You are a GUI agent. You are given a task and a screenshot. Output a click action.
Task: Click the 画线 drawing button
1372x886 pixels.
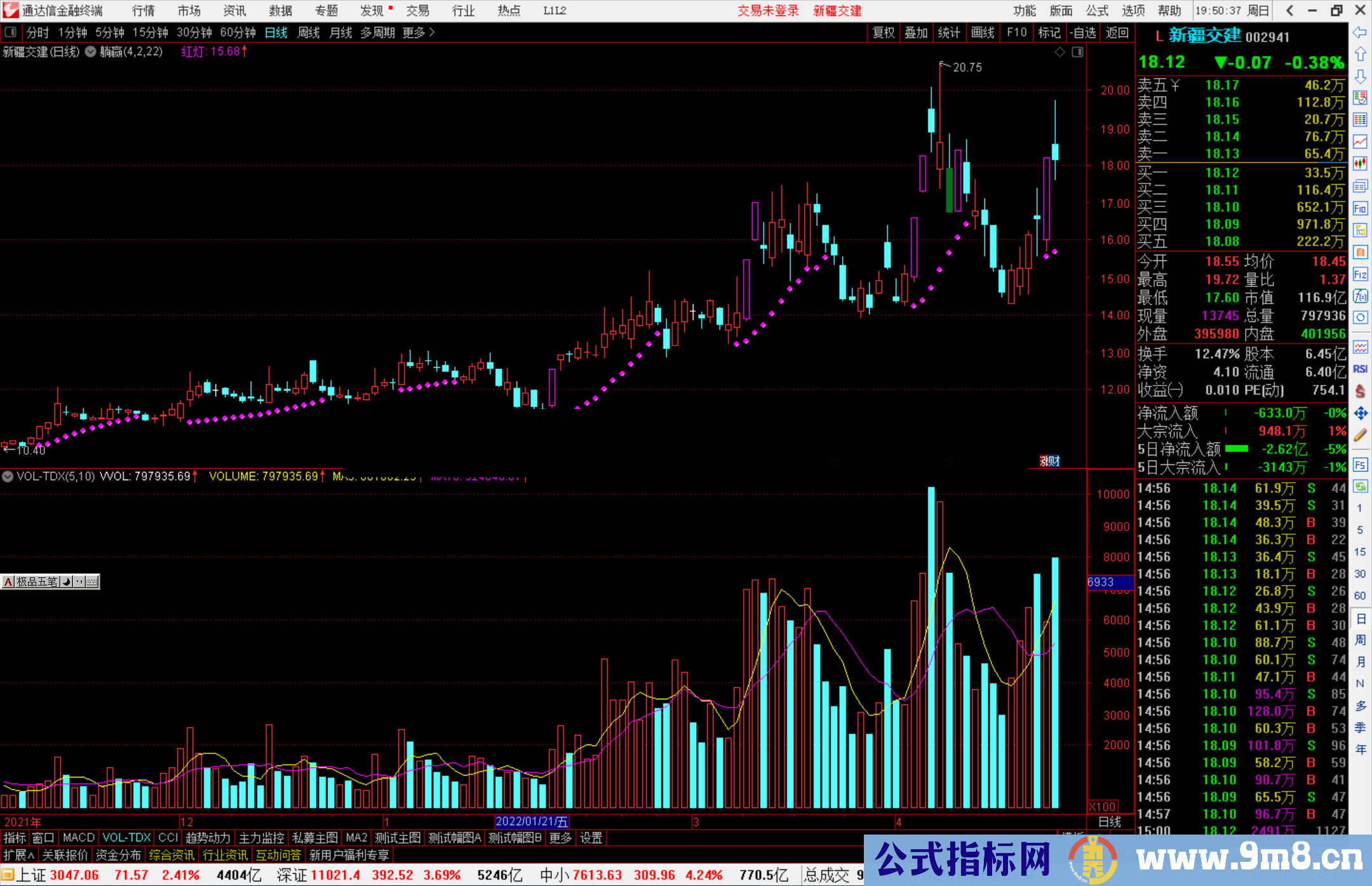click(x=983, y=32)
